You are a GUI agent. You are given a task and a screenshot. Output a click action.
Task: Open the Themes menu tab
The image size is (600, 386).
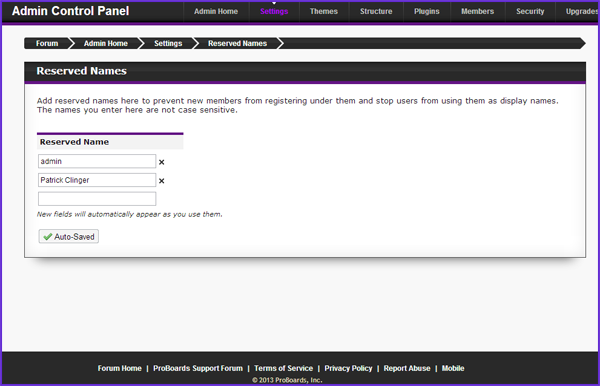(324, 11)
